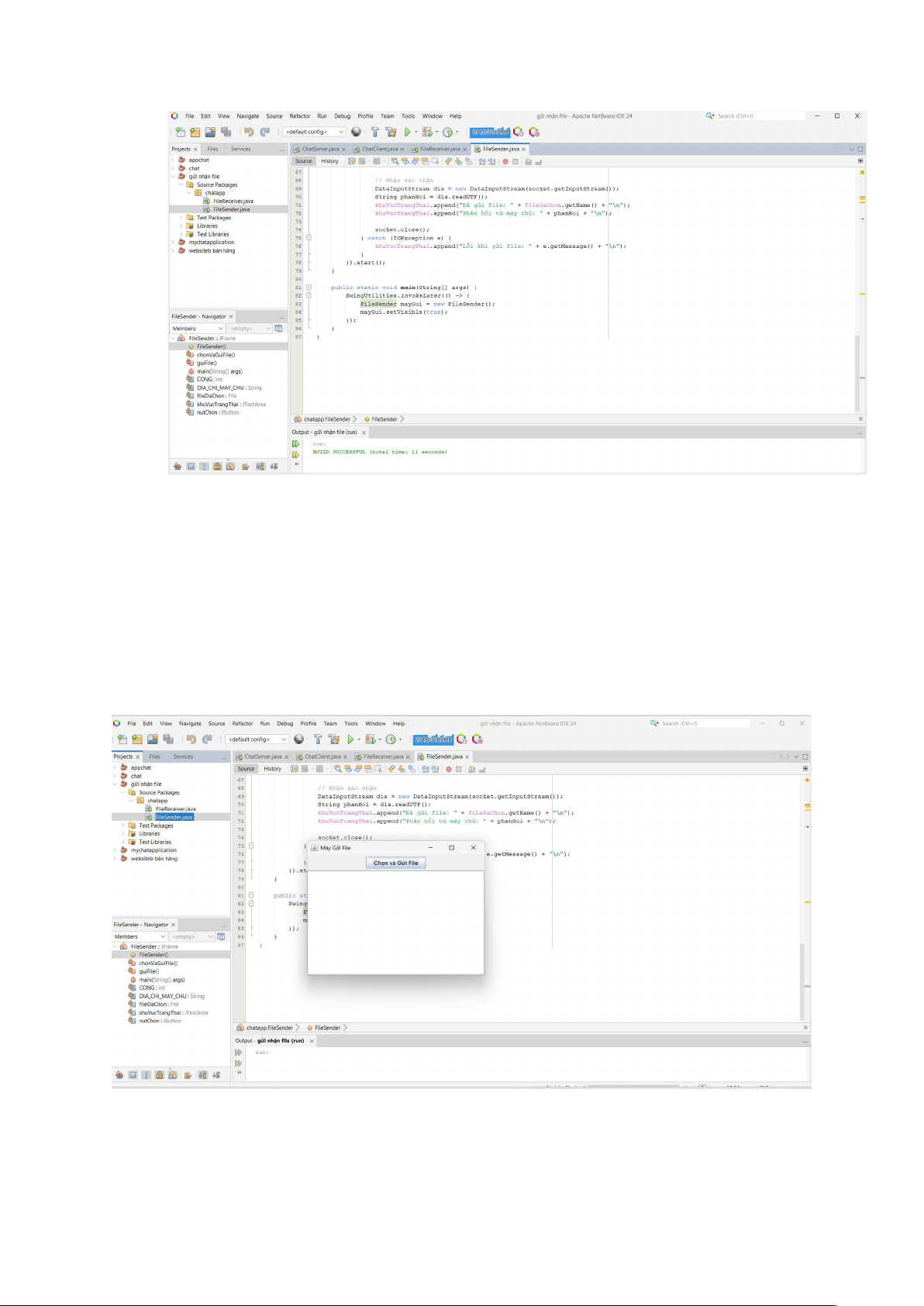Click top Re-run arrow in lower Output panel
This screenshot has width=924, height=1306.
coord(239,1053)
